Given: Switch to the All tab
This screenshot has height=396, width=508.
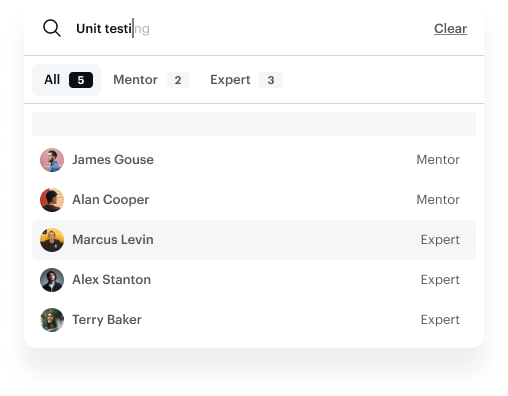Looking at the screenshot, I should point(66,80).
